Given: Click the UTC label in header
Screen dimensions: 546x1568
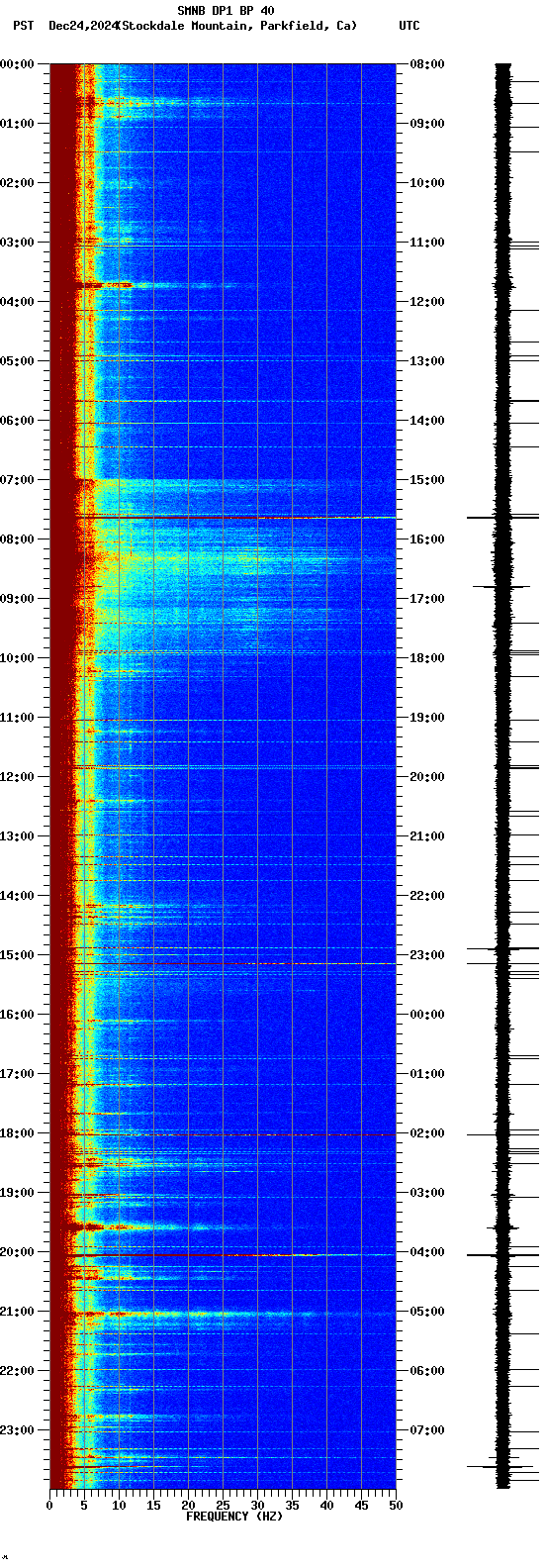Looking at the screenshot, I should 409,26.
